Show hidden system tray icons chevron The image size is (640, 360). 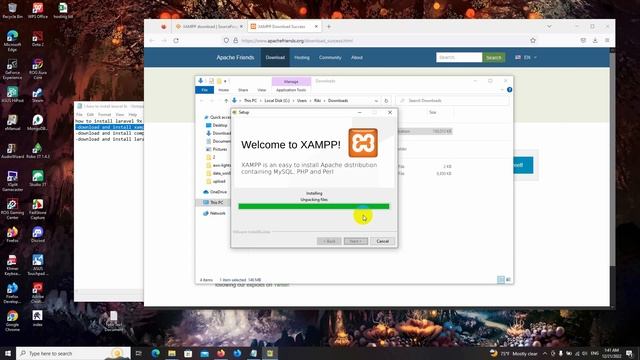point(545,353)
